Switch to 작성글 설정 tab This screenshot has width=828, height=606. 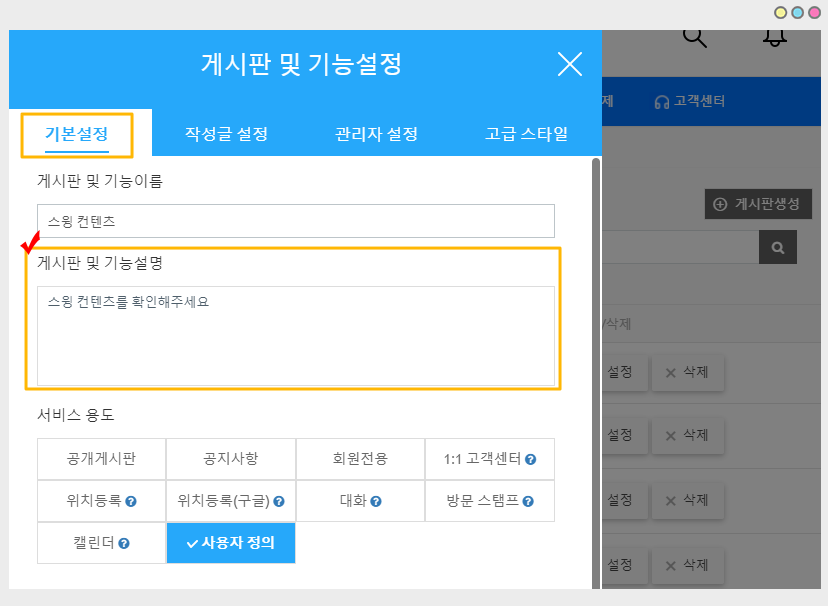(x=226, y=134)
